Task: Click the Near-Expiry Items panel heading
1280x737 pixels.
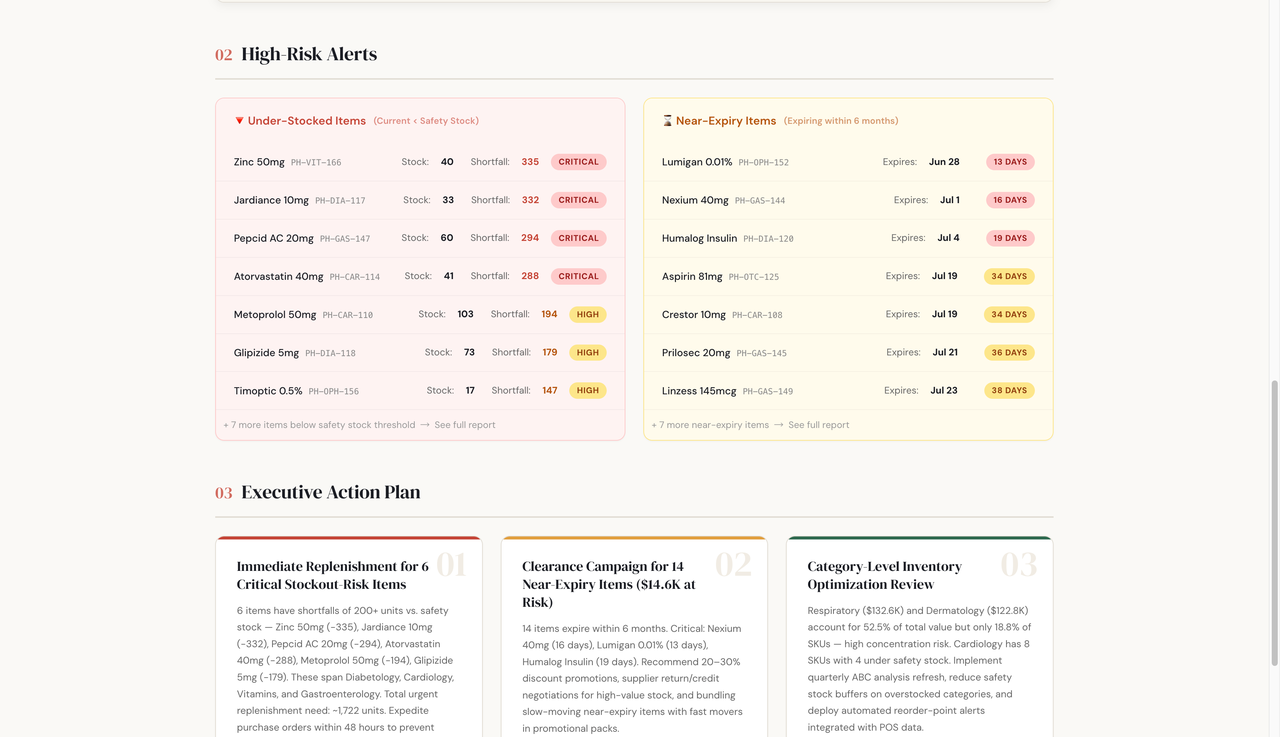Action: (x=726, y=121)
